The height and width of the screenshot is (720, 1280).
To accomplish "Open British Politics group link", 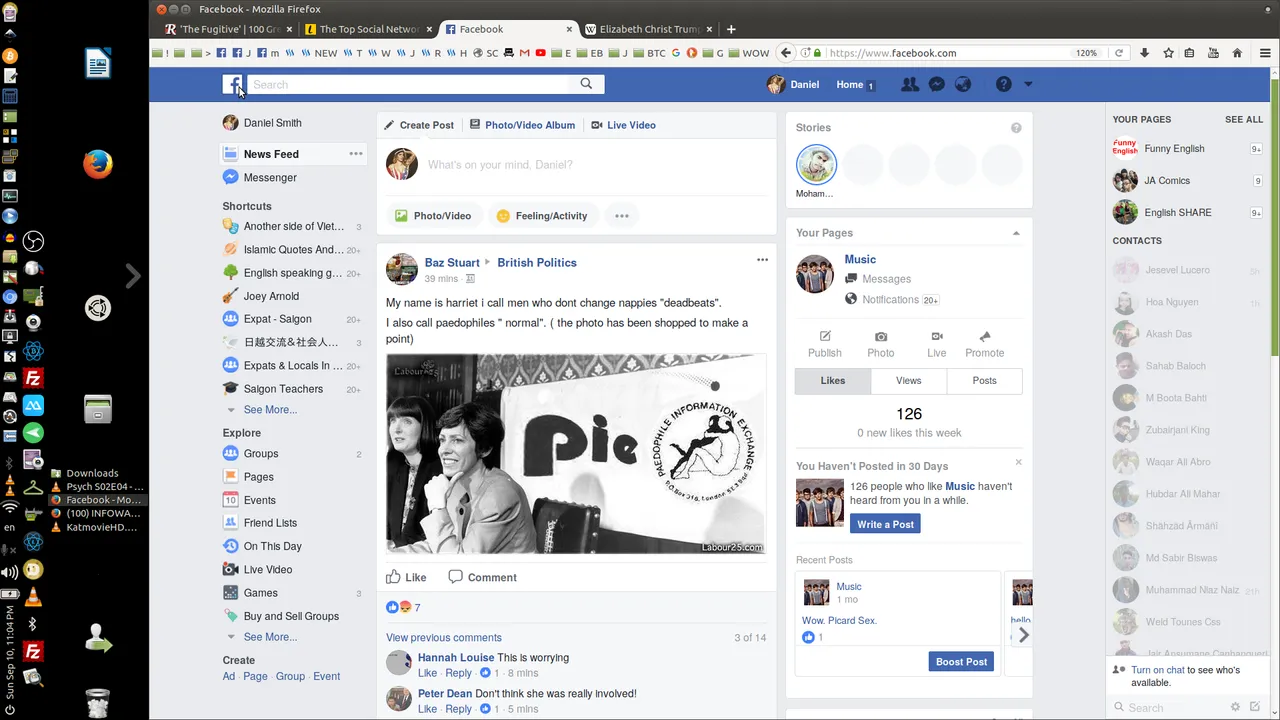I will click(x=537, y=263).
